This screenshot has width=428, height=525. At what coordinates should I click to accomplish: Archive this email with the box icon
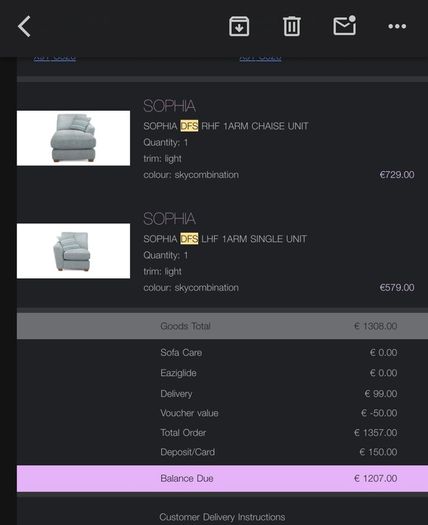(x=239, y=26)
